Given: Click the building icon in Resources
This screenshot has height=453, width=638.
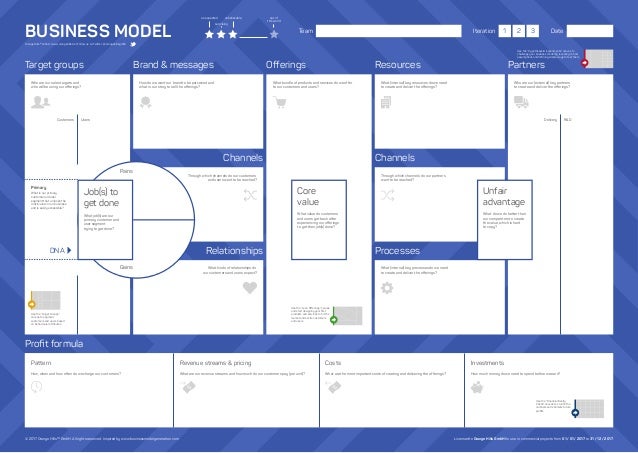Looking at the screenshot, I should (386, 102).
